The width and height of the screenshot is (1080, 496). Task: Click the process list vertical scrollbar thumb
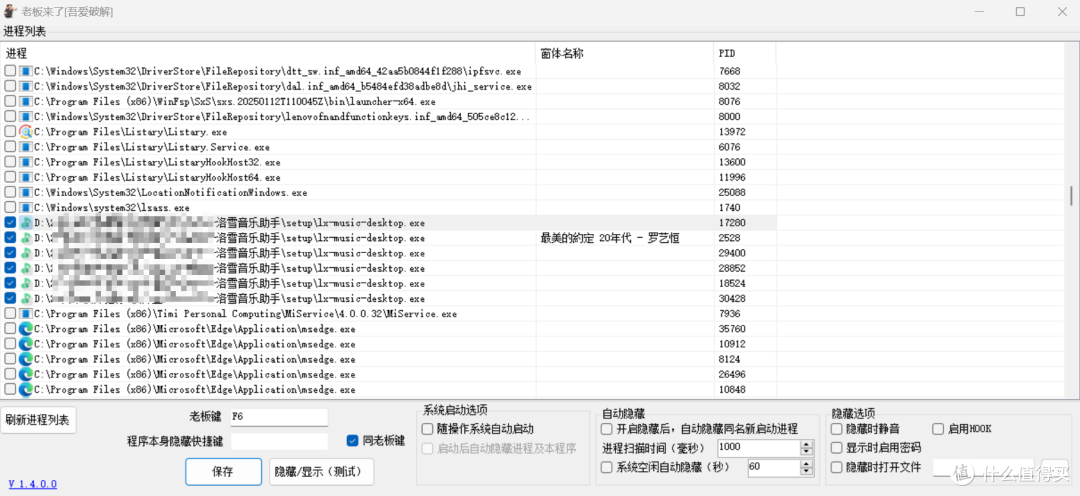click(1071, 196)
